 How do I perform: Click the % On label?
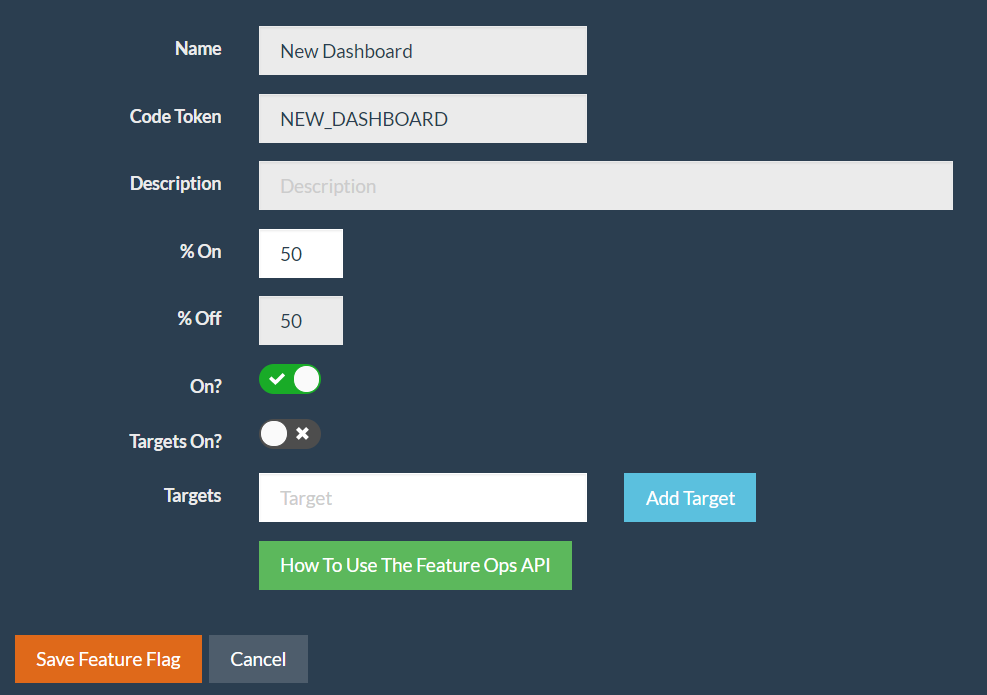(200, 251)
